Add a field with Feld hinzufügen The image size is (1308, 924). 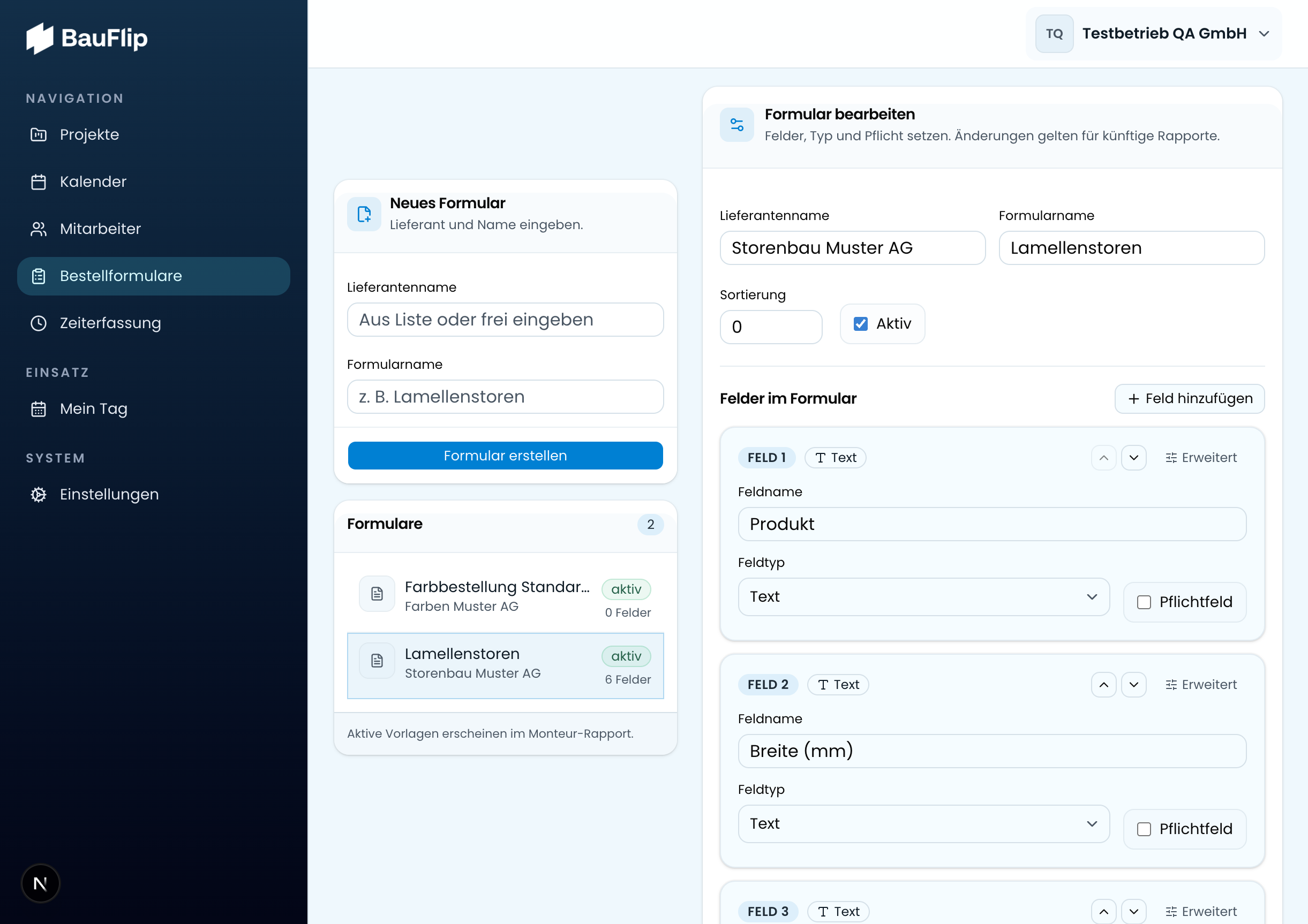1190,398
